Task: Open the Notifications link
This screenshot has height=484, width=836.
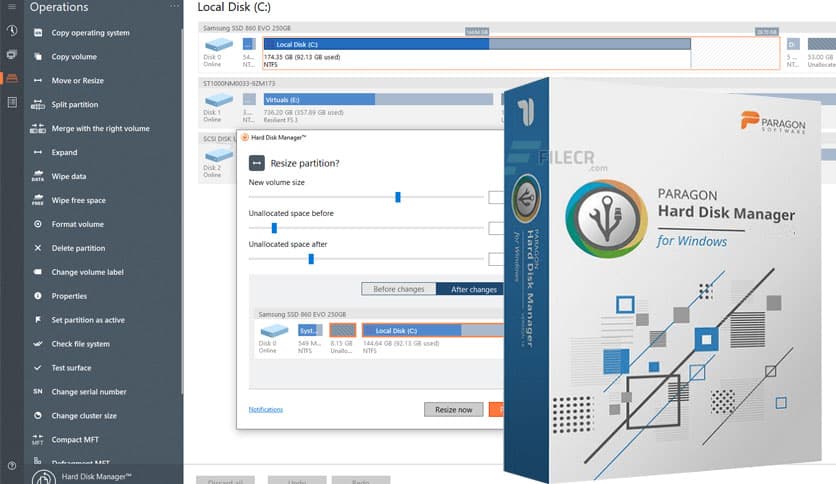Action: 266,409
